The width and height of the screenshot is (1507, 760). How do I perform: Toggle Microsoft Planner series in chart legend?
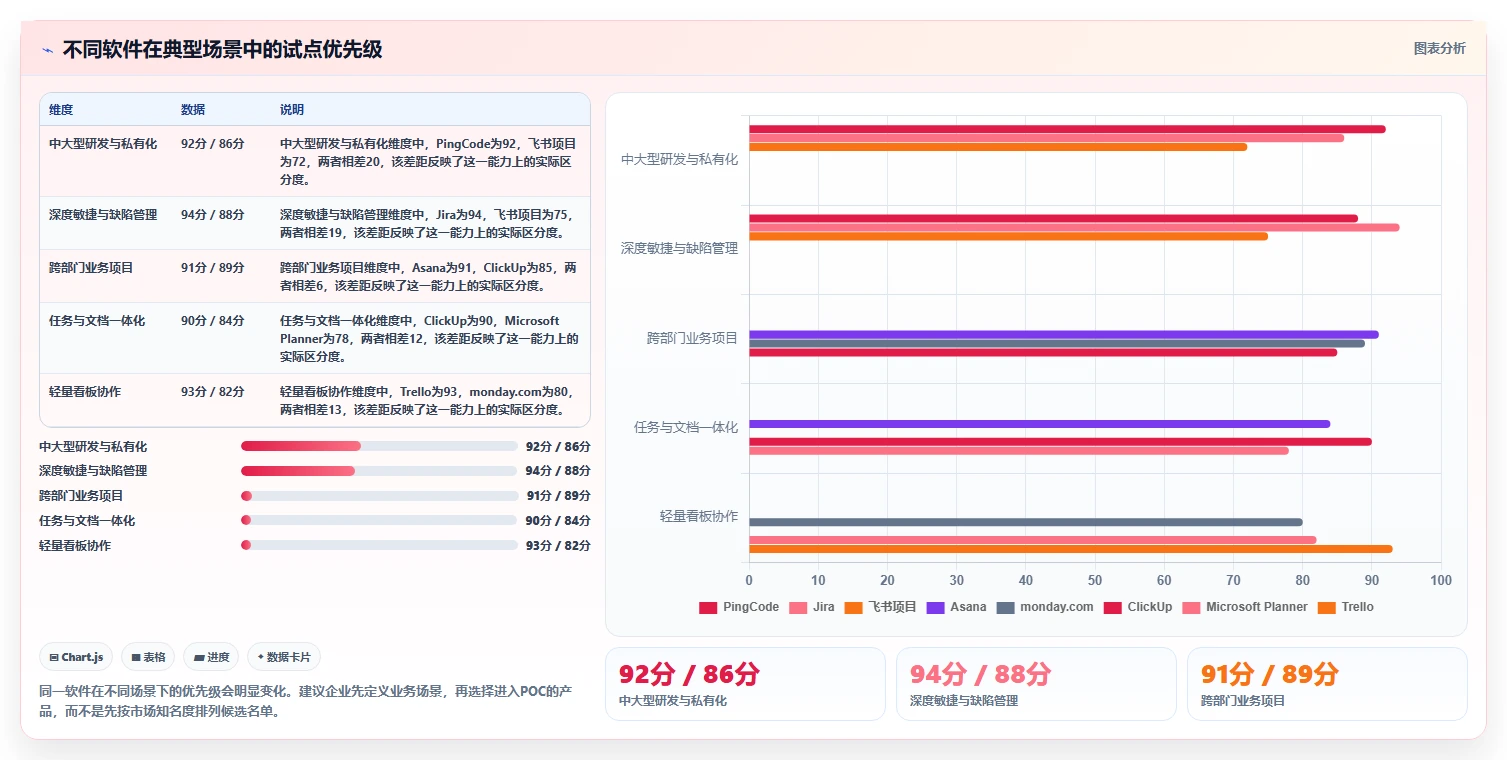coord(1245,607)
